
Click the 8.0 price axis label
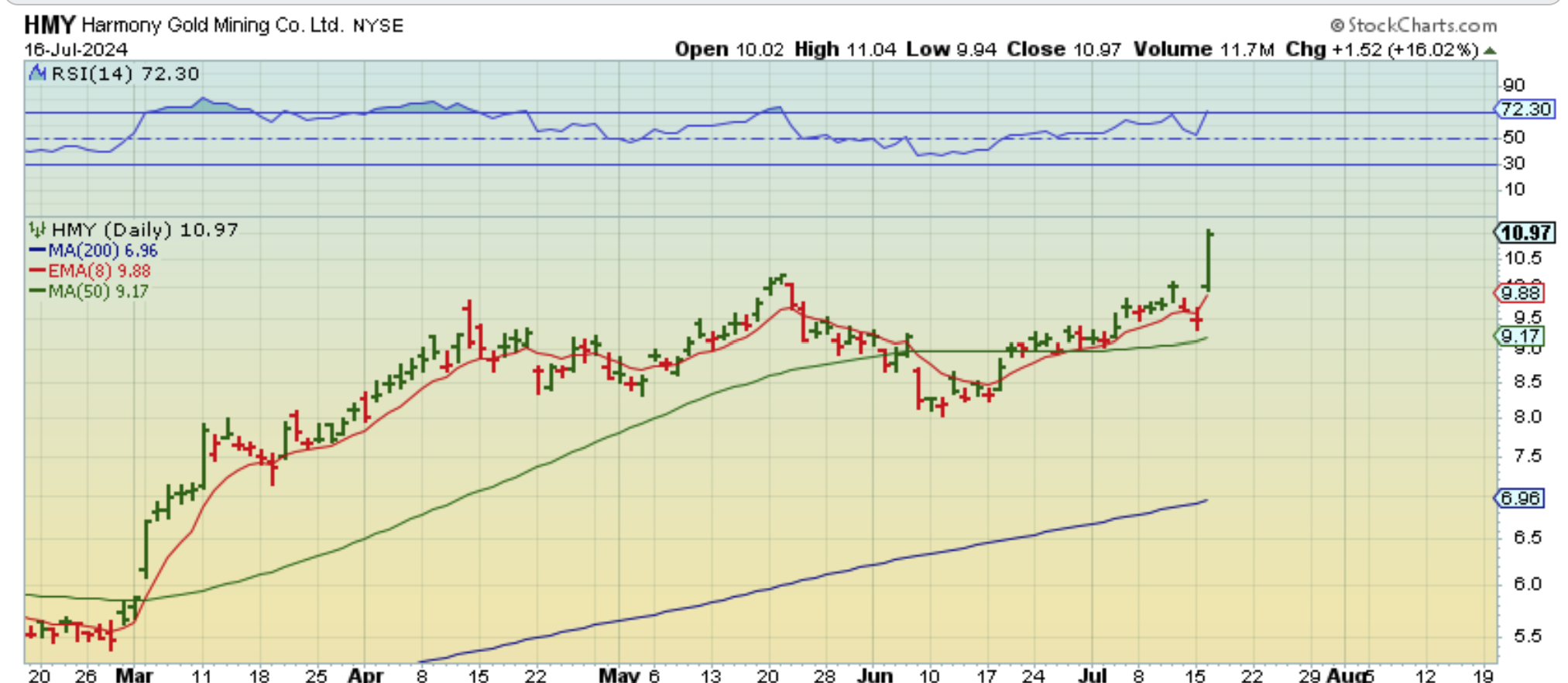click(1527, 417)
